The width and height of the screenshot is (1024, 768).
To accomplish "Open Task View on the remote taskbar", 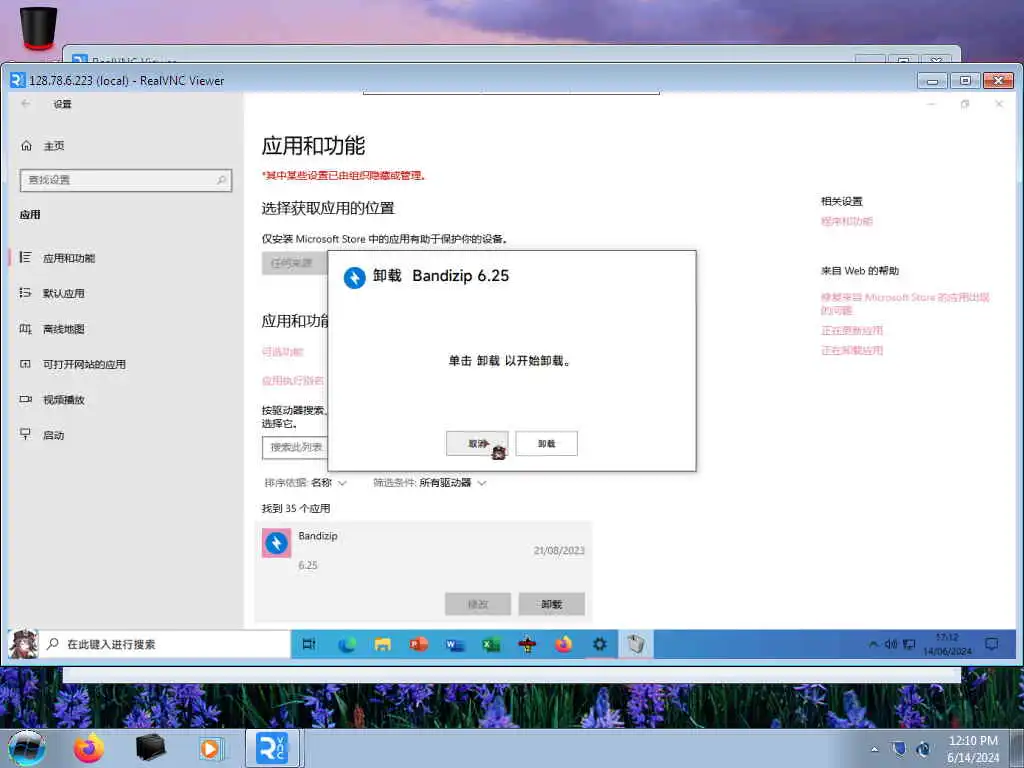I will coord(309,645).
